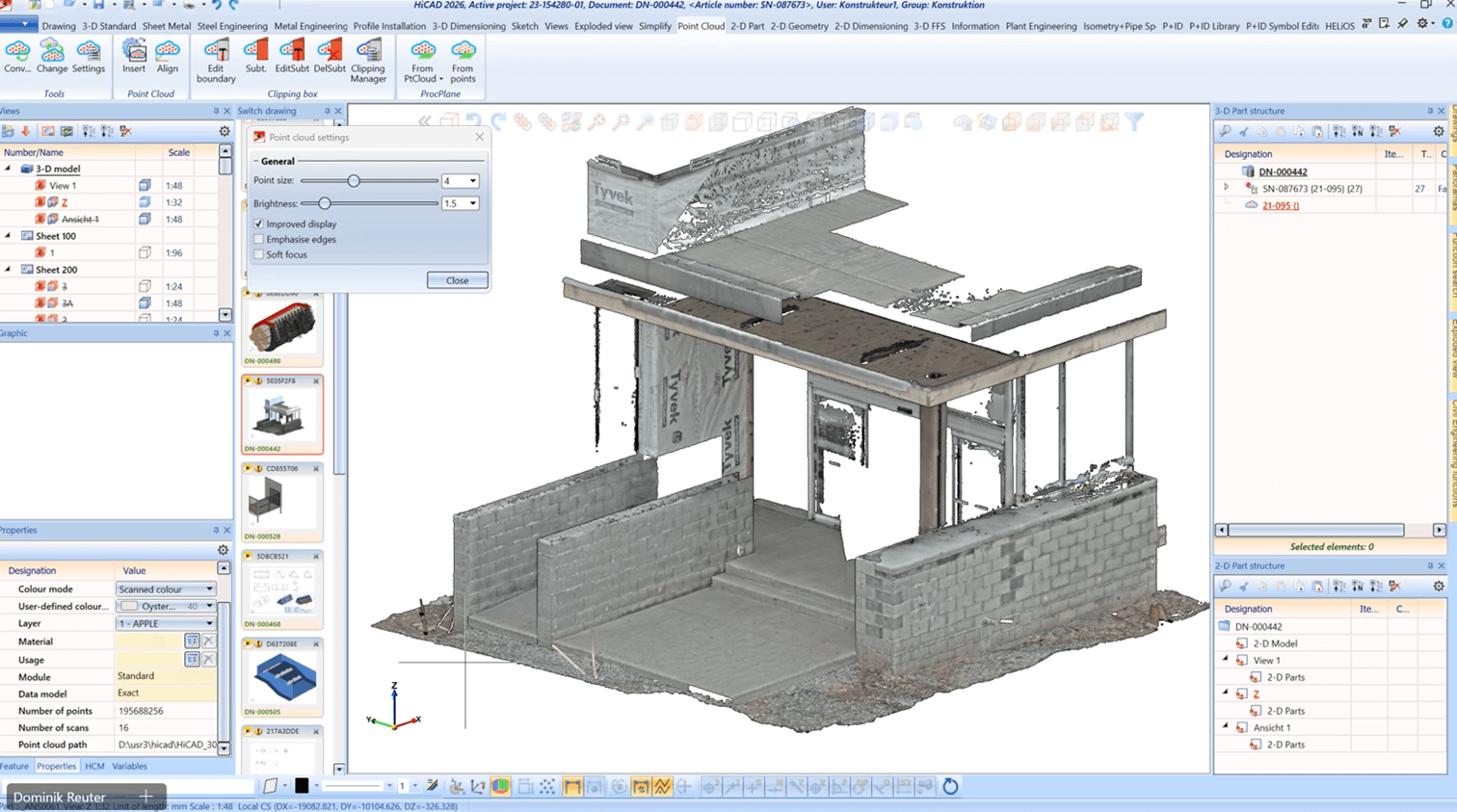The height and width of the screenshot is (812, 1457).
Task: Select the DN-000498 drawing thumbnail
Action: [x=282, y=327]
